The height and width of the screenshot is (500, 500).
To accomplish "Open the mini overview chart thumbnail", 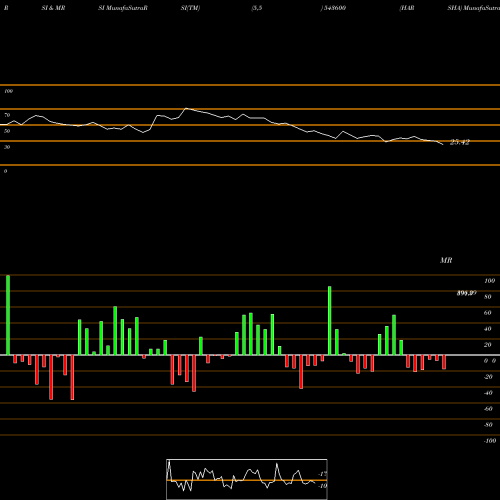I will pyautogui.click(x=247, y=479).
